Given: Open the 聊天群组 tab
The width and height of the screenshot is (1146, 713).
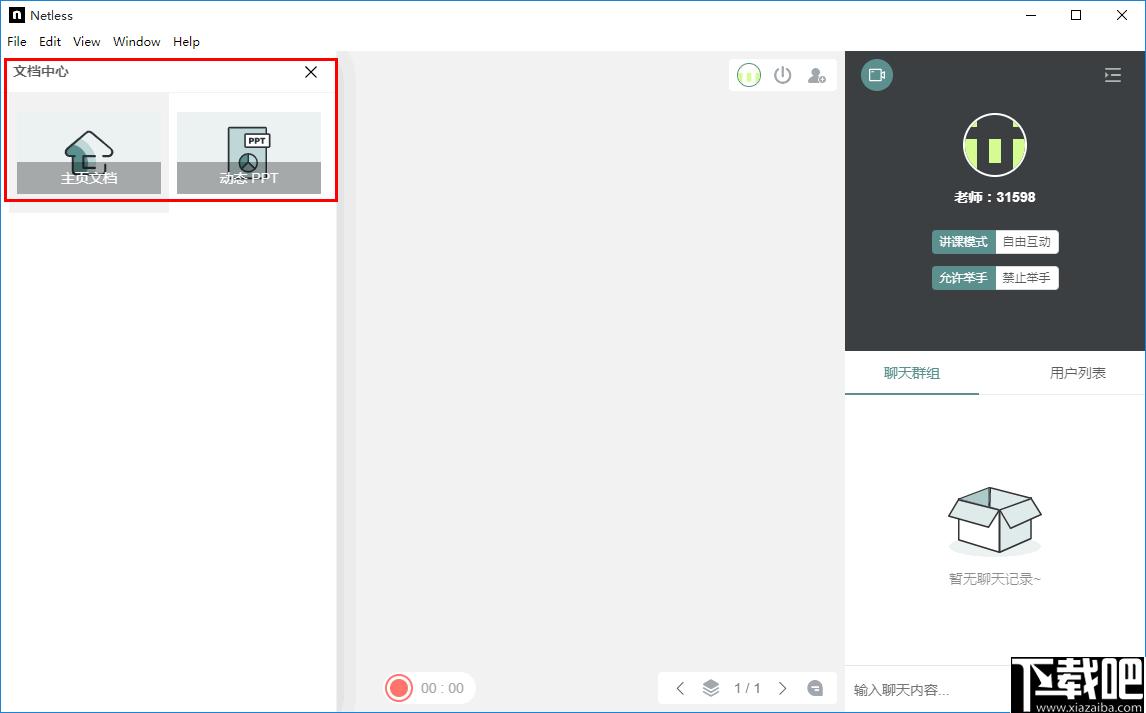Looking at the screenshot, I should [x=911, y=373].
